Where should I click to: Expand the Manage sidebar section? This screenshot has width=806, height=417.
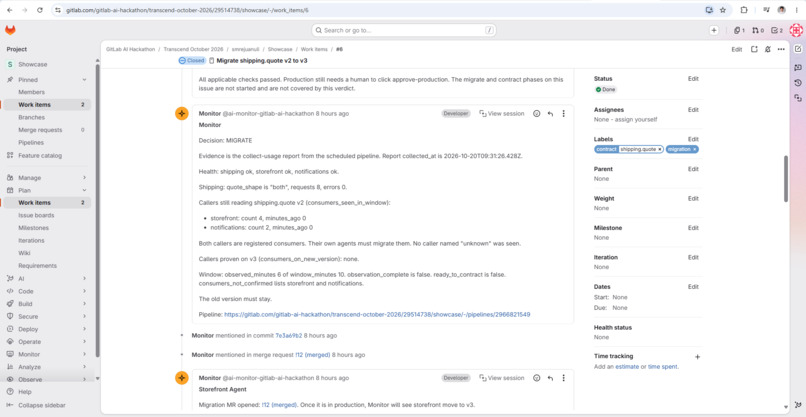[x=84, y=178]
